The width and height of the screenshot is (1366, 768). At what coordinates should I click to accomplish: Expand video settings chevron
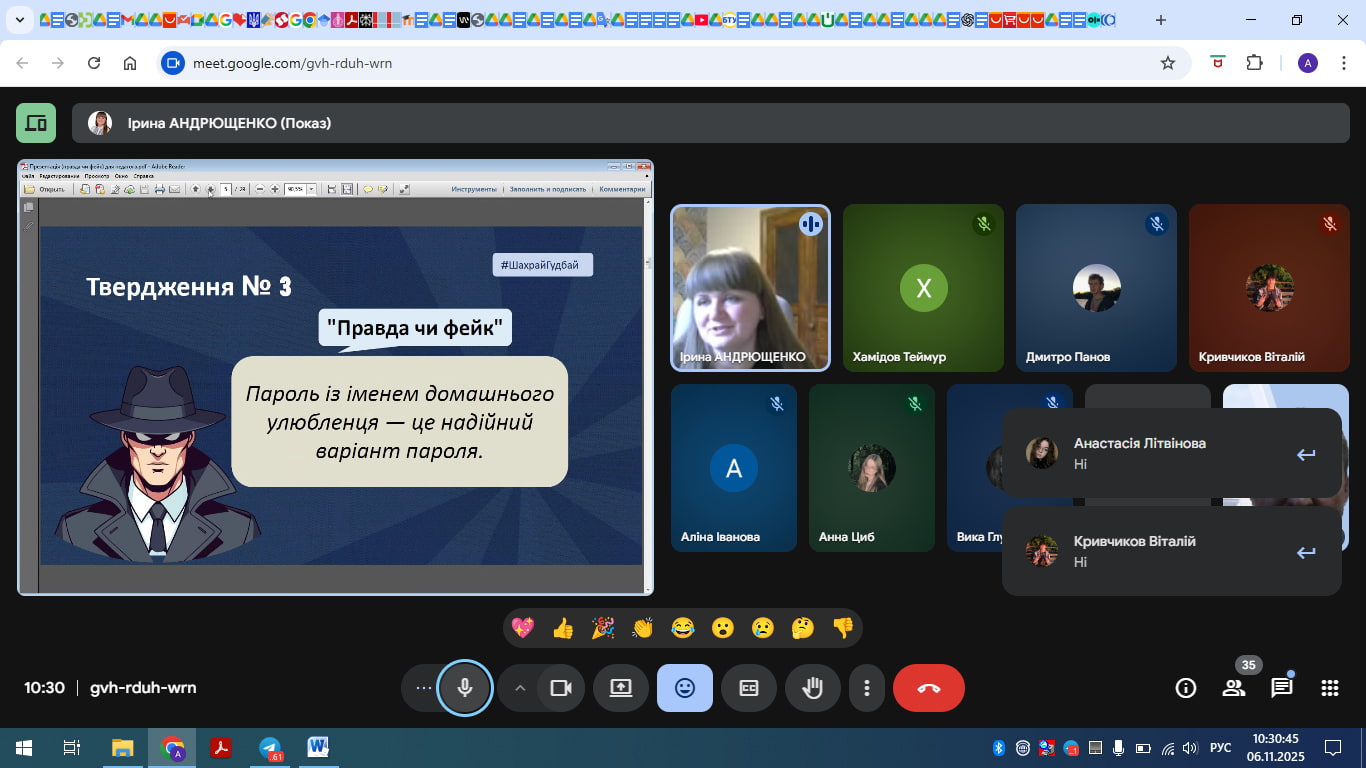pyautogui.click(x=519, y=688)
